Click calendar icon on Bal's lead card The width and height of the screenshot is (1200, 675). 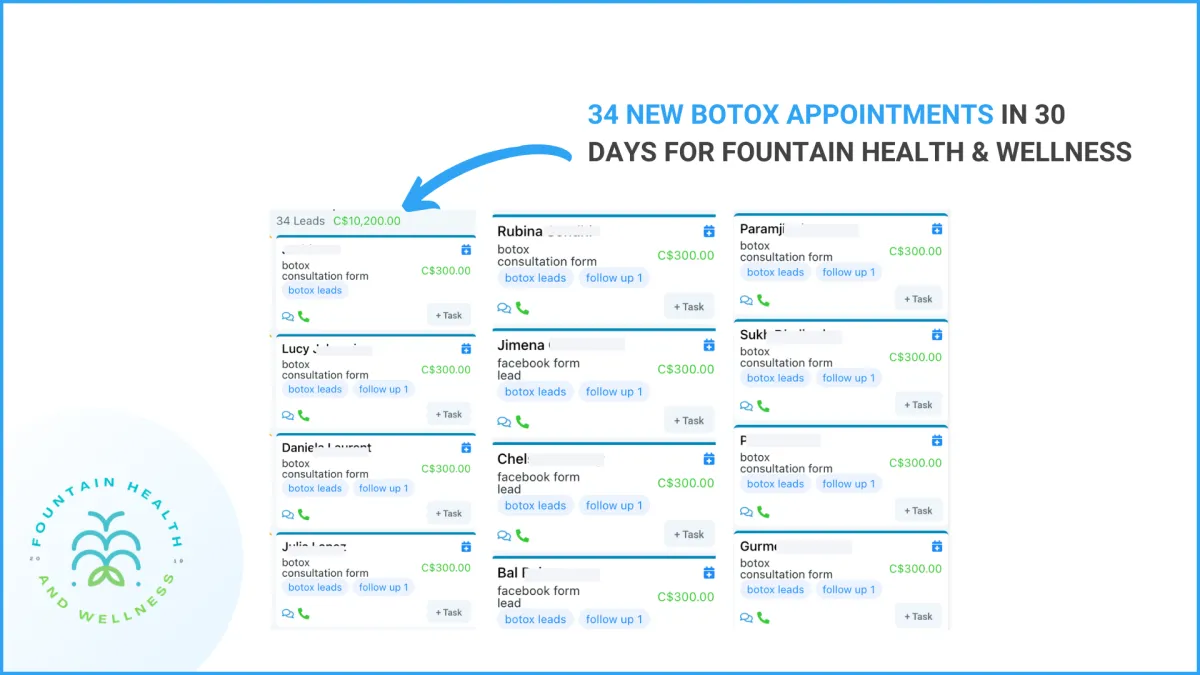pyautogui.click(x=709, y=573)
